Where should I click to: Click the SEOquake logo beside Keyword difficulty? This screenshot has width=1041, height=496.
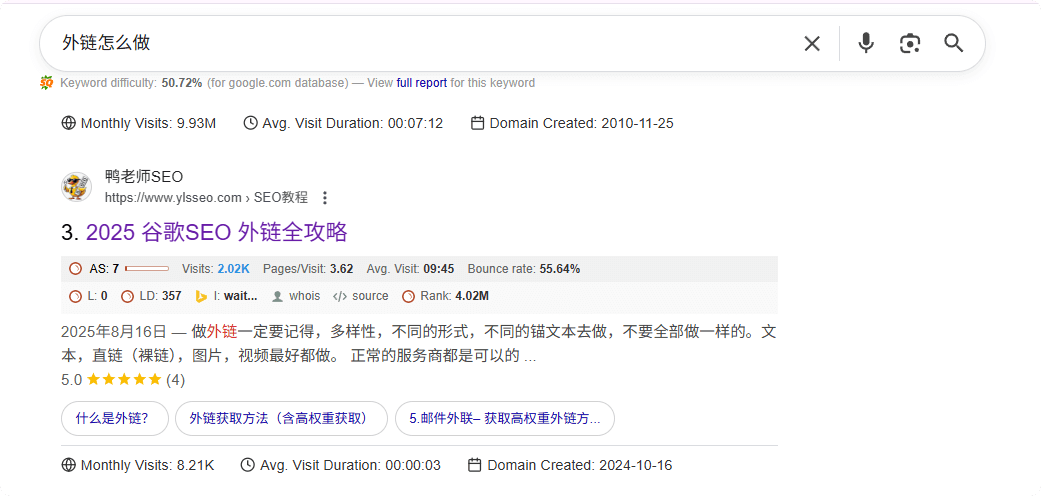[x=46, y=83]
